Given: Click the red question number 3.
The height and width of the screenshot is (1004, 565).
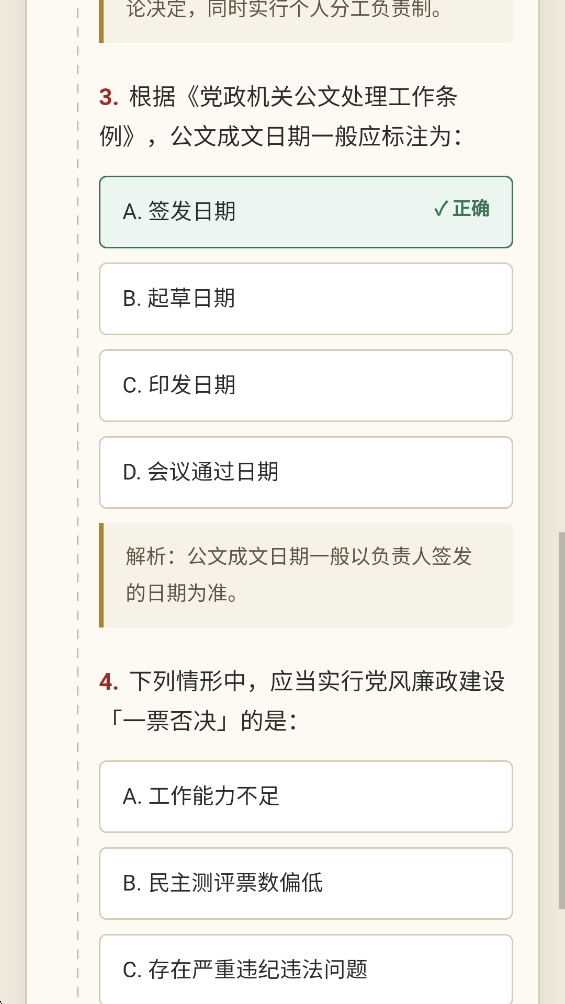Looking at the screenshot, I should point(109,97).
